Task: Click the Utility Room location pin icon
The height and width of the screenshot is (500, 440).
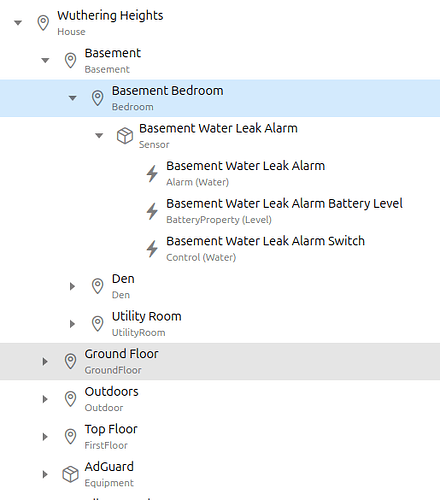Action: 97,324
